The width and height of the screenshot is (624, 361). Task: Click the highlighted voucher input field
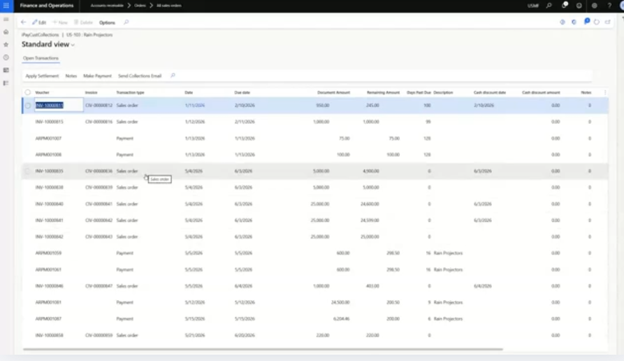point(59,105)
